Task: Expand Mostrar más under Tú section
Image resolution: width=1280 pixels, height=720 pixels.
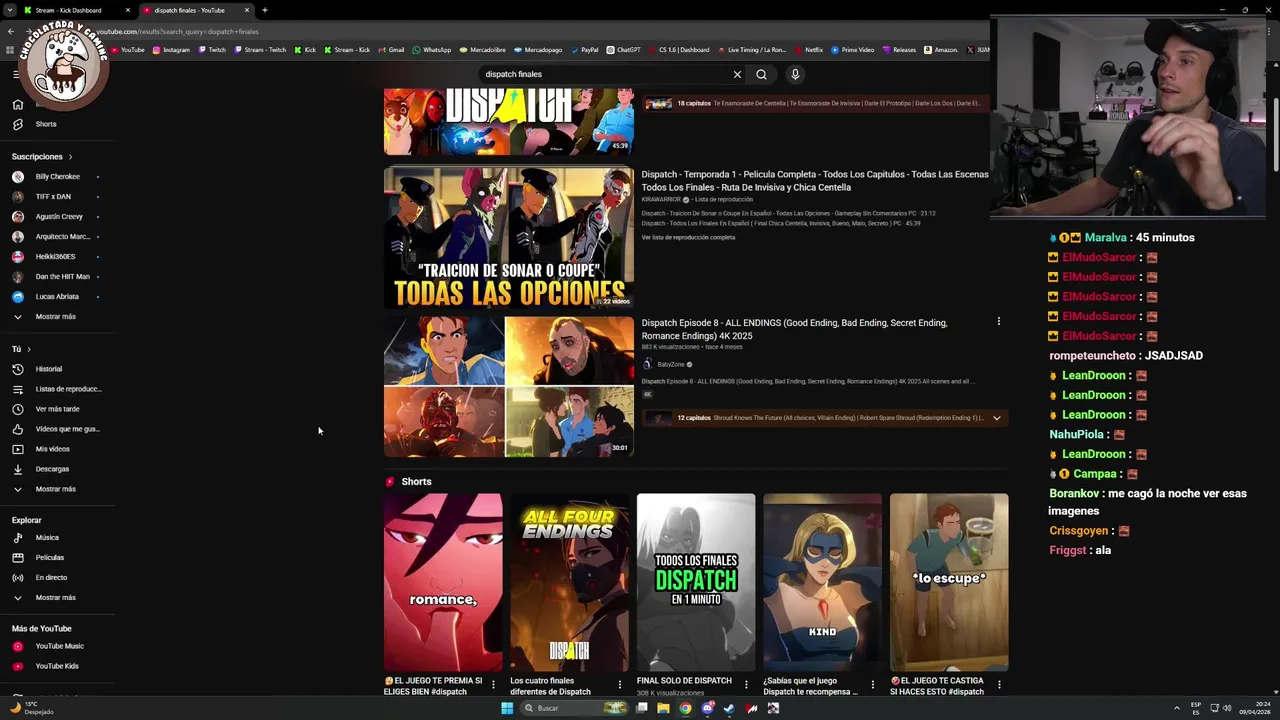Action: pyautogui.click(x=46, y=489)
